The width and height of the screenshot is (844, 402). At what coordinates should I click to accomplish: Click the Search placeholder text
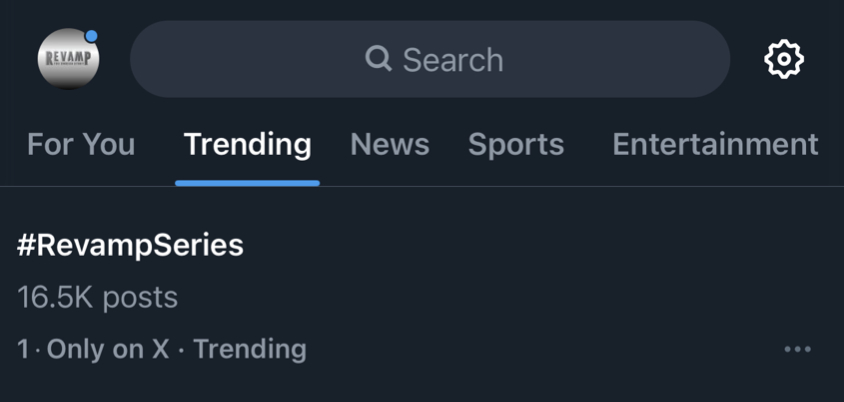pyautogui.click(x=453, y=59)
